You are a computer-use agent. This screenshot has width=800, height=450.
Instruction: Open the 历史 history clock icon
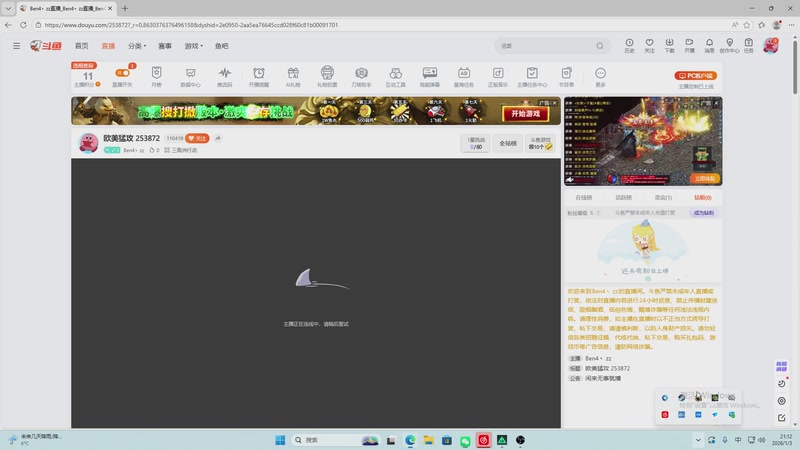click(630, 45)
